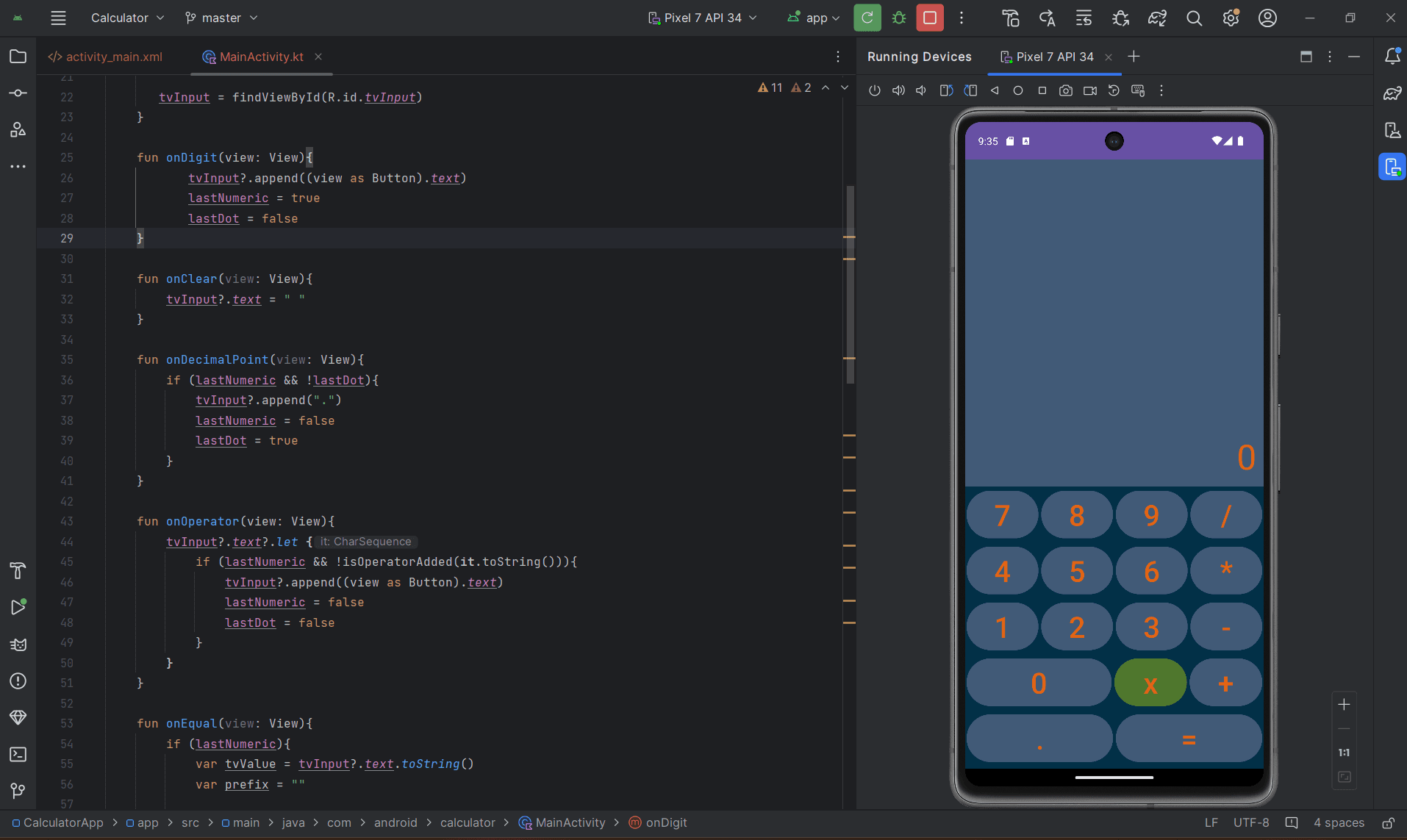1407x840 pixels.
Task: Toggle the Project folder tool window
Action: 18,57
